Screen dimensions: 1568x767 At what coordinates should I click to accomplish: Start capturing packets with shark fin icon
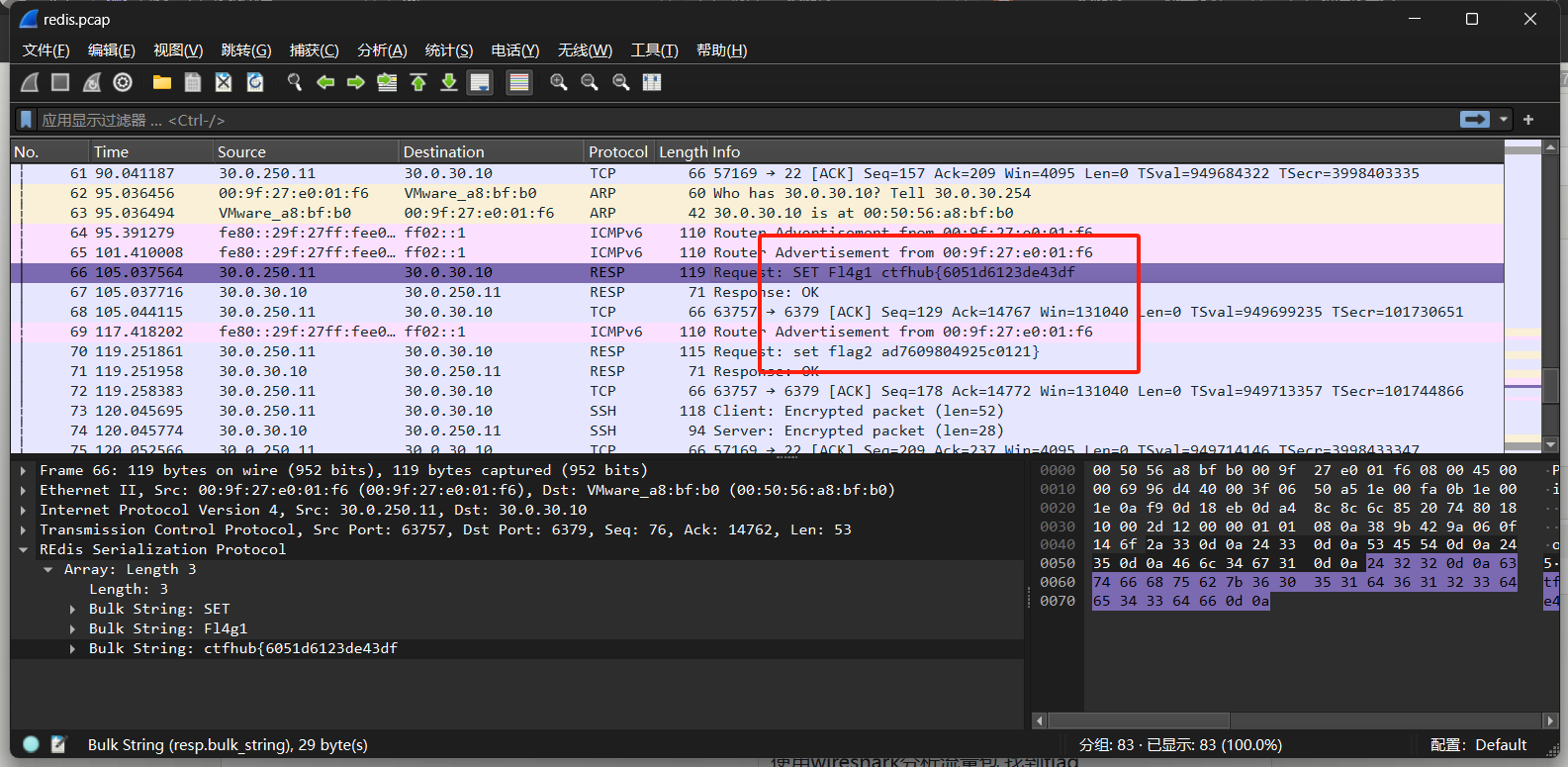click(31, 82)
